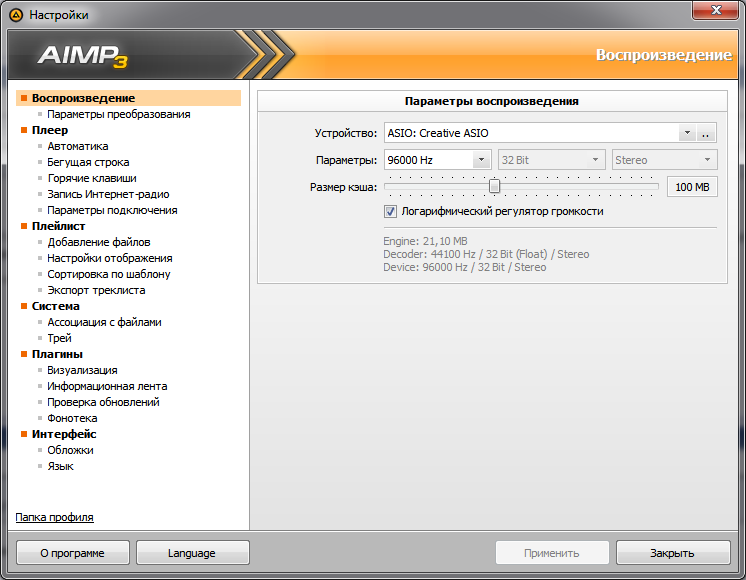746x580 pixels.
Task: Click the AIMP logo icon in the title bar
Action: [16, 15]
